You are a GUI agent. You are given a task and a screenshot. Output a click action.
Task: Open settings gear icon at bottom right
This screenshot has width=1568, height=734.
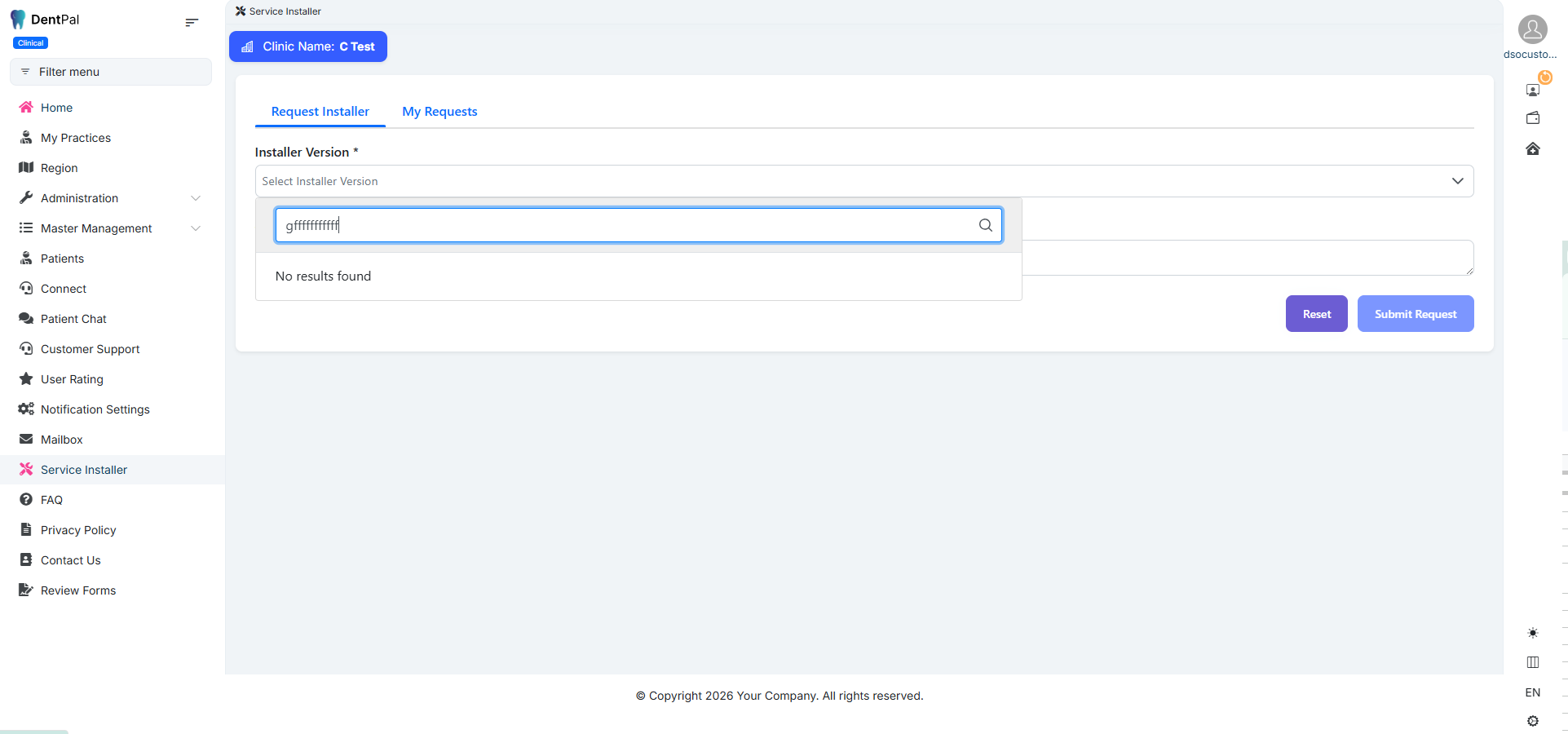pos(1533,721)
